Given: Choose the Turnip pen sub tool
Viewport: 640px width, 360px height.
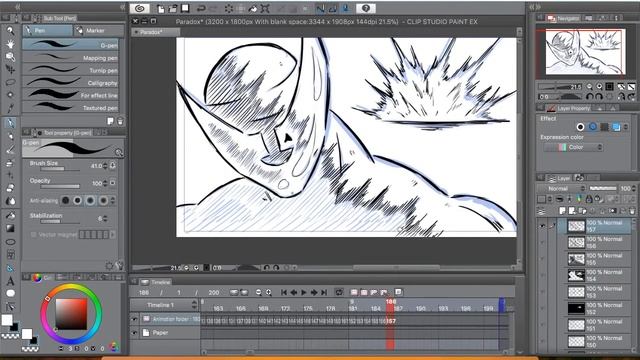Looking at the screenshot, I should click(71, 70).
